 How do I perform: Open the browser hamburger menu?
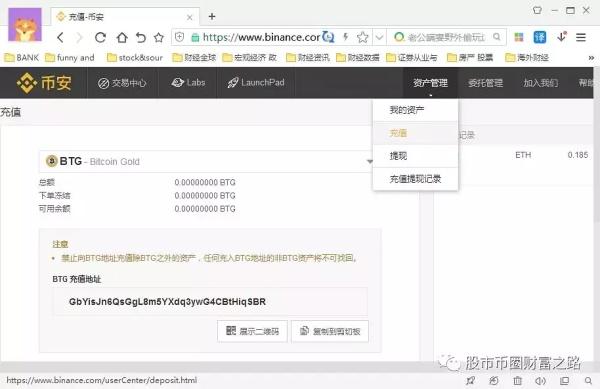click(x=581, y=37)
